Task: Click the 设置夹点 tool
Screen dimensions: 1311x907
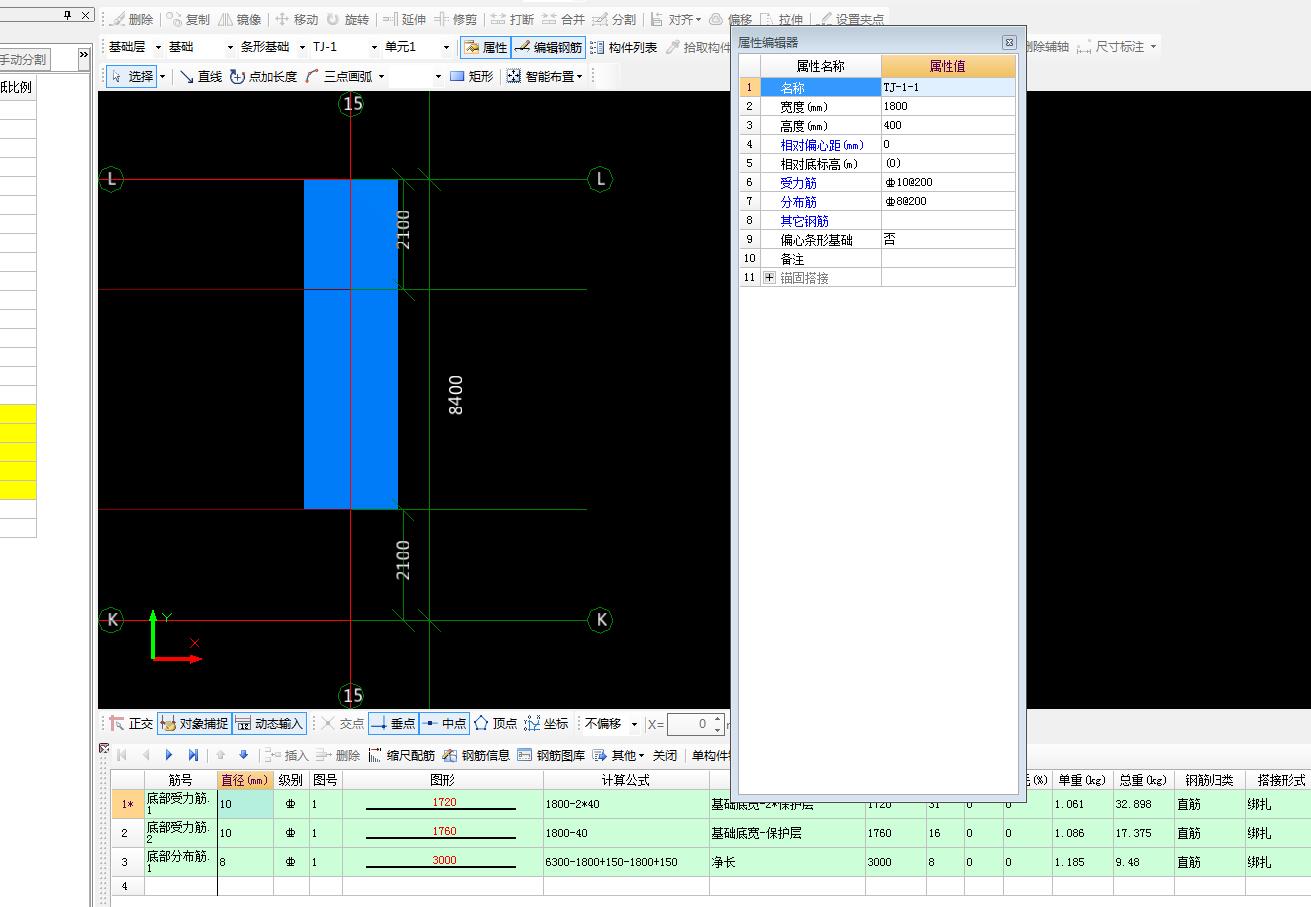Action: (x=851, y=19)
